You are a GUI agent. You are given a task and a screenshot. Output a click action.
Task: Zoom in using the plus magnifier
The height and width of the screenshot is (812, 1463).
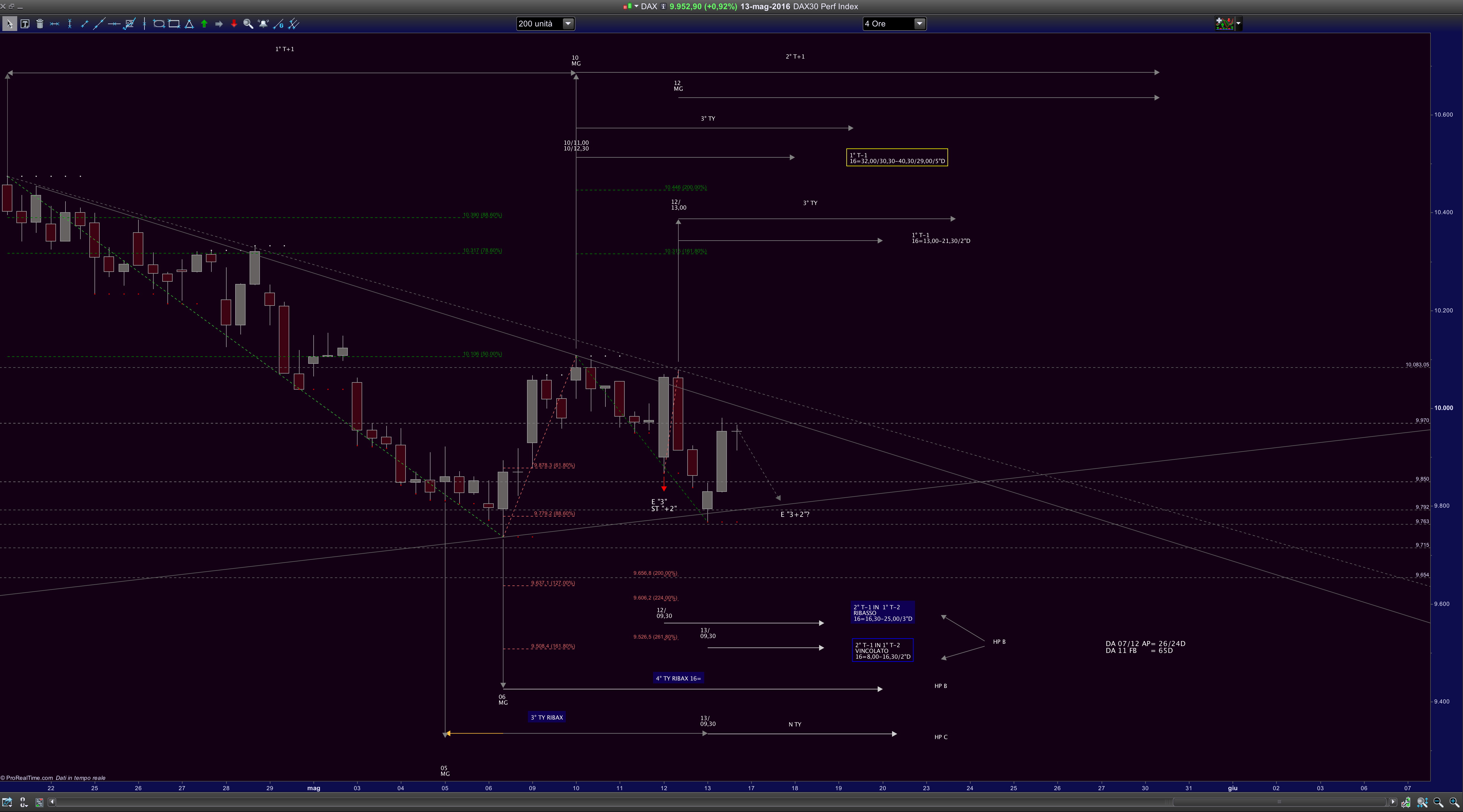[1454, 802]
